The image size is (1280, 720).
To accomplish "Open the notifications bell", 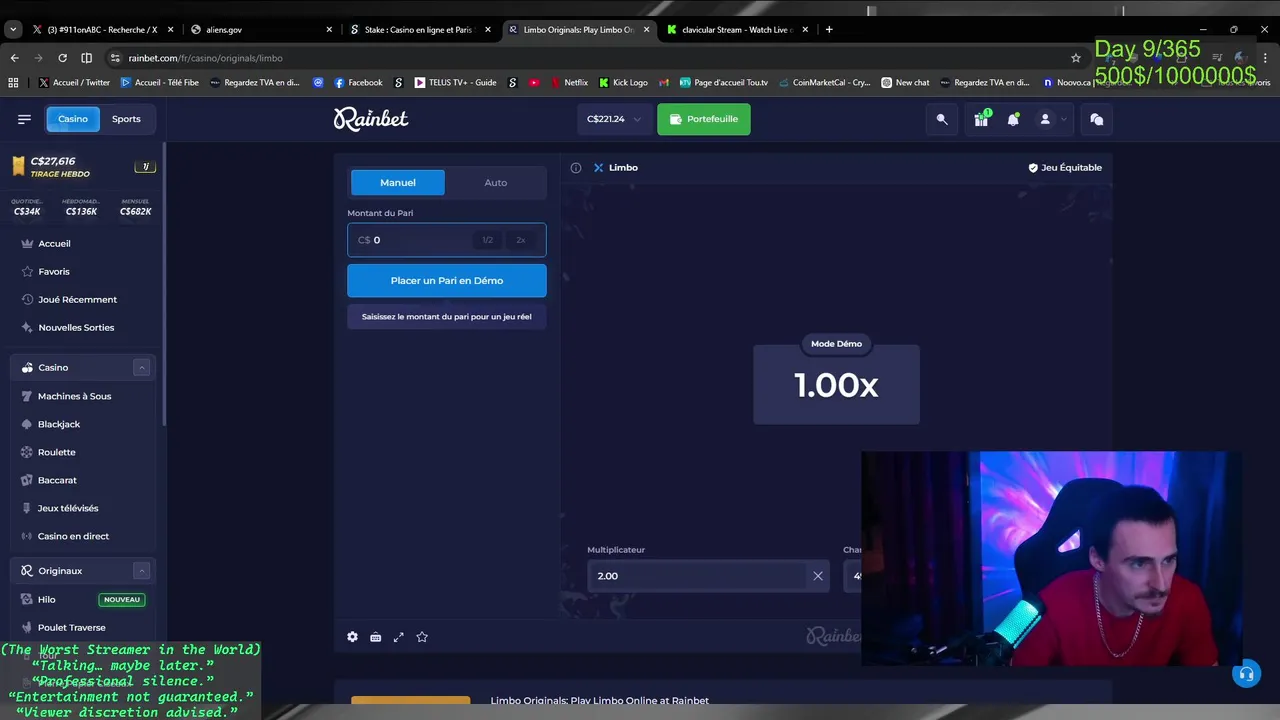I will 1013,119.
